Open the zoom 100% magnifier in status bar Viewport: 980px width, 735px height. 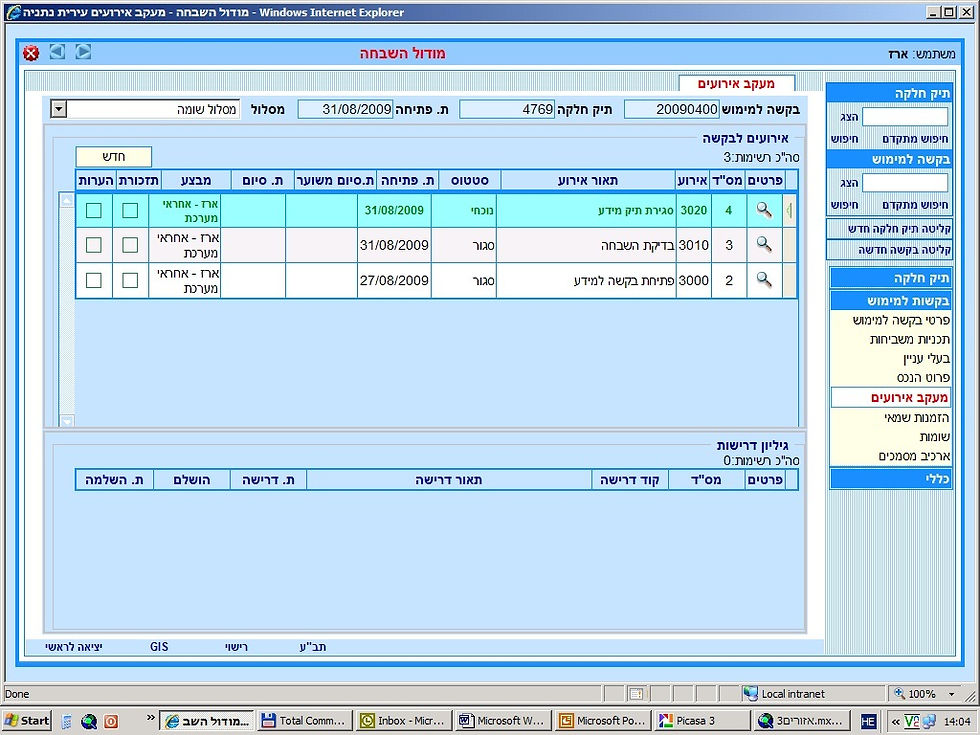coord(899,693)
